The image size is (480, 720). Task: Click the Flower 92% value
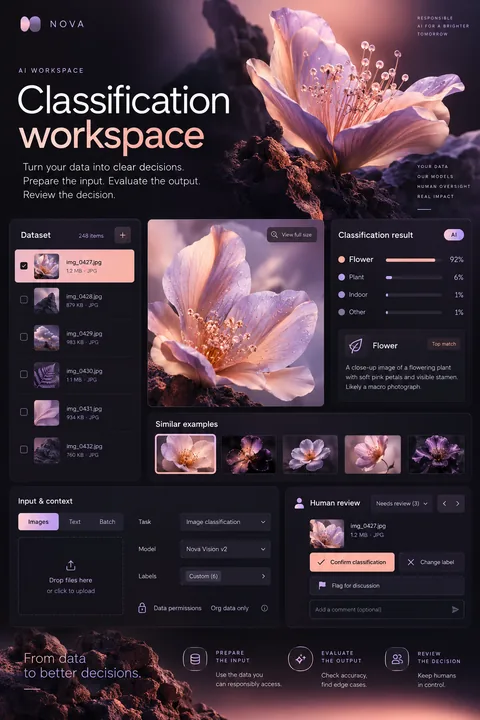click(x=456, y=259)
